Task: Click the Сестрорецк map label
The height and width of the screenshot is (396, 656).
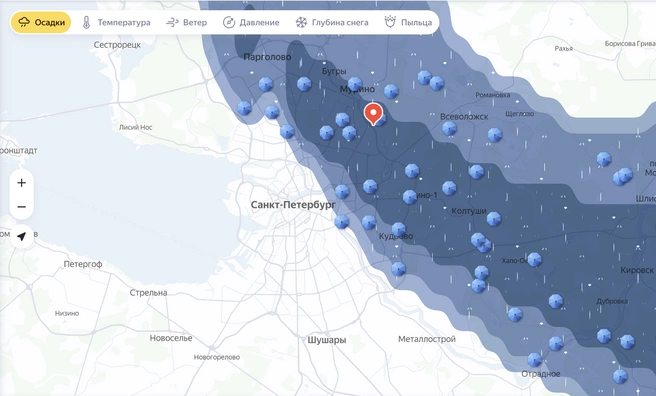Action: pos(117,45)
